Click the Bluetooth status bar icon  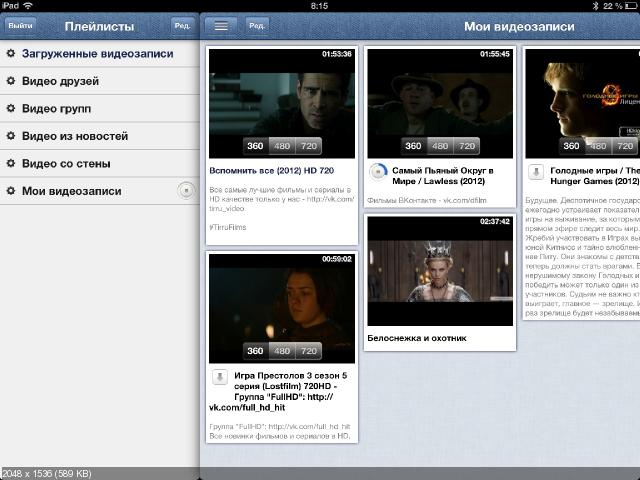tap(596, 6)
